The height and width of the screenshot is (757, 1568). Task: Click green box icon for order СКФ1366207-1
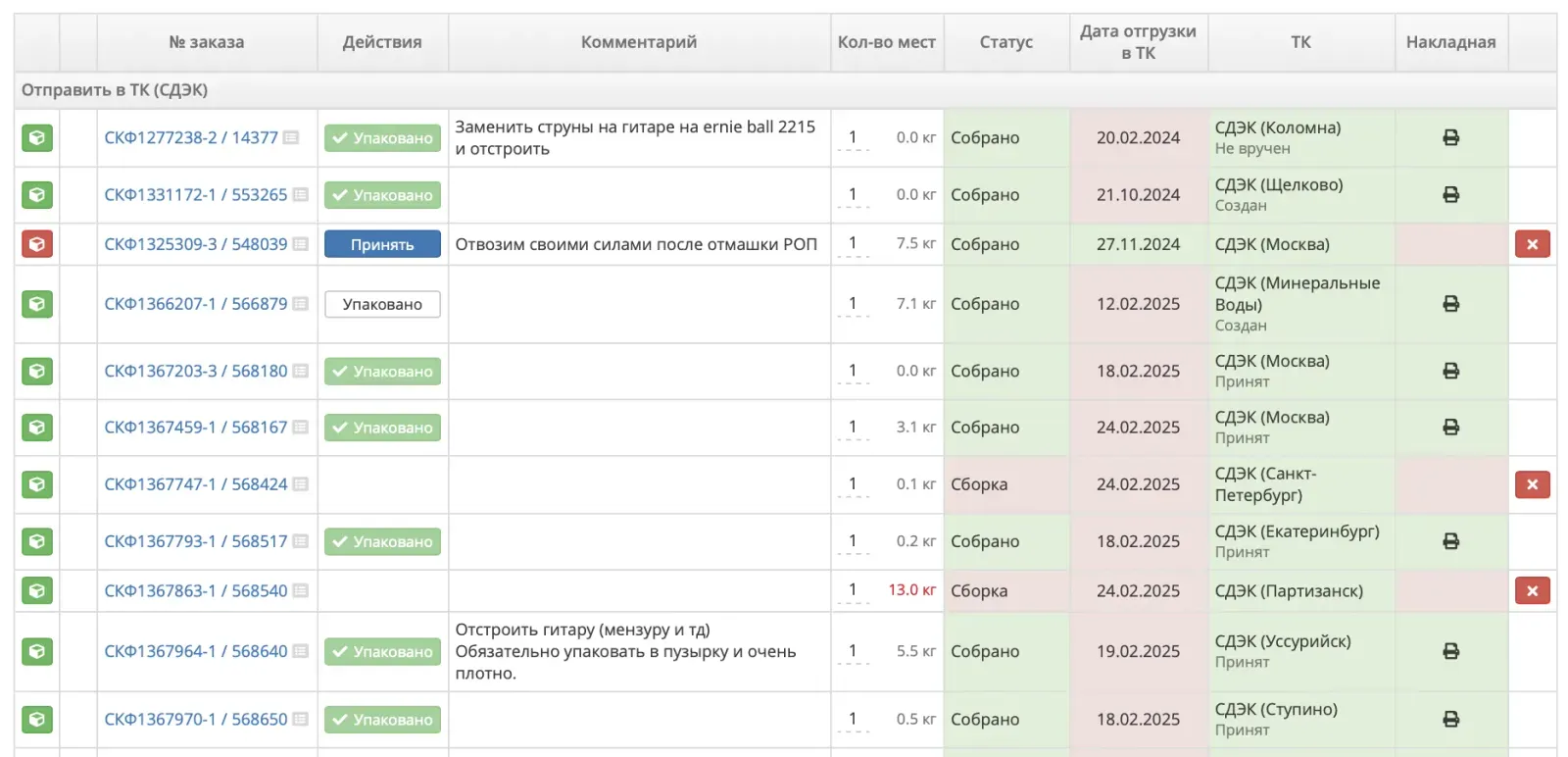coord(37,304)
